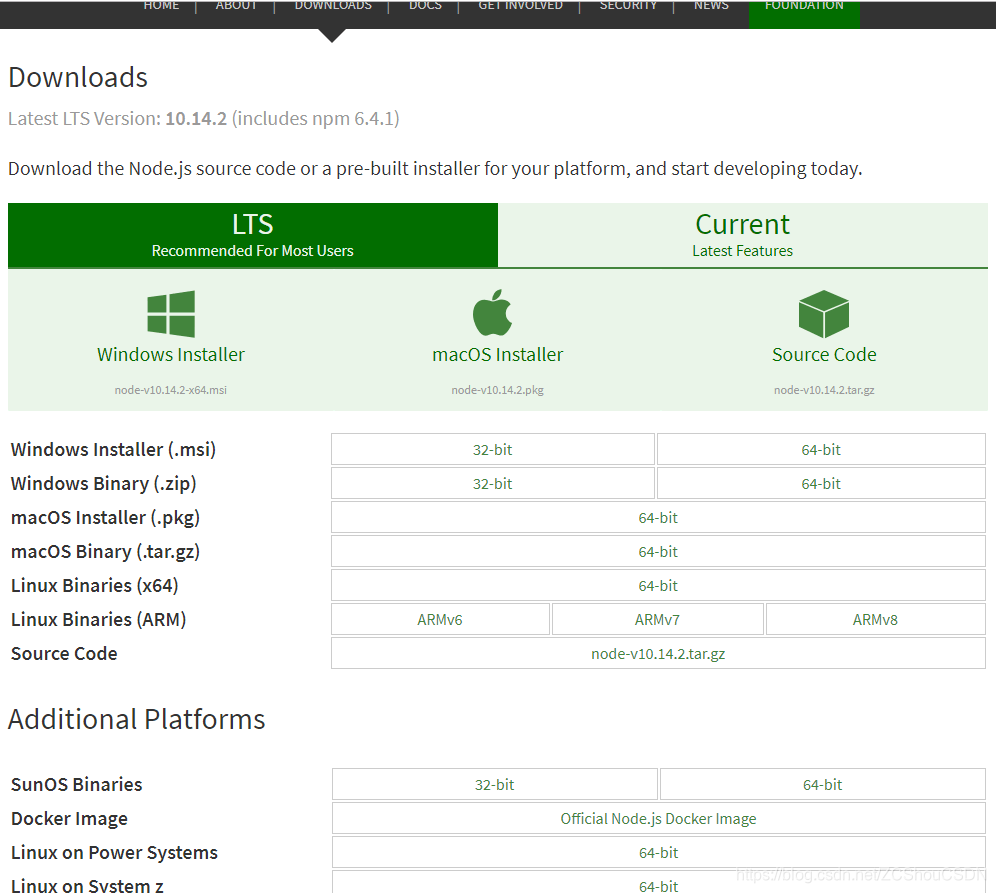The image size is (996, 893).
Task: Click the Source Code row label
Action: pyautogui.click(x=64, y=654)
